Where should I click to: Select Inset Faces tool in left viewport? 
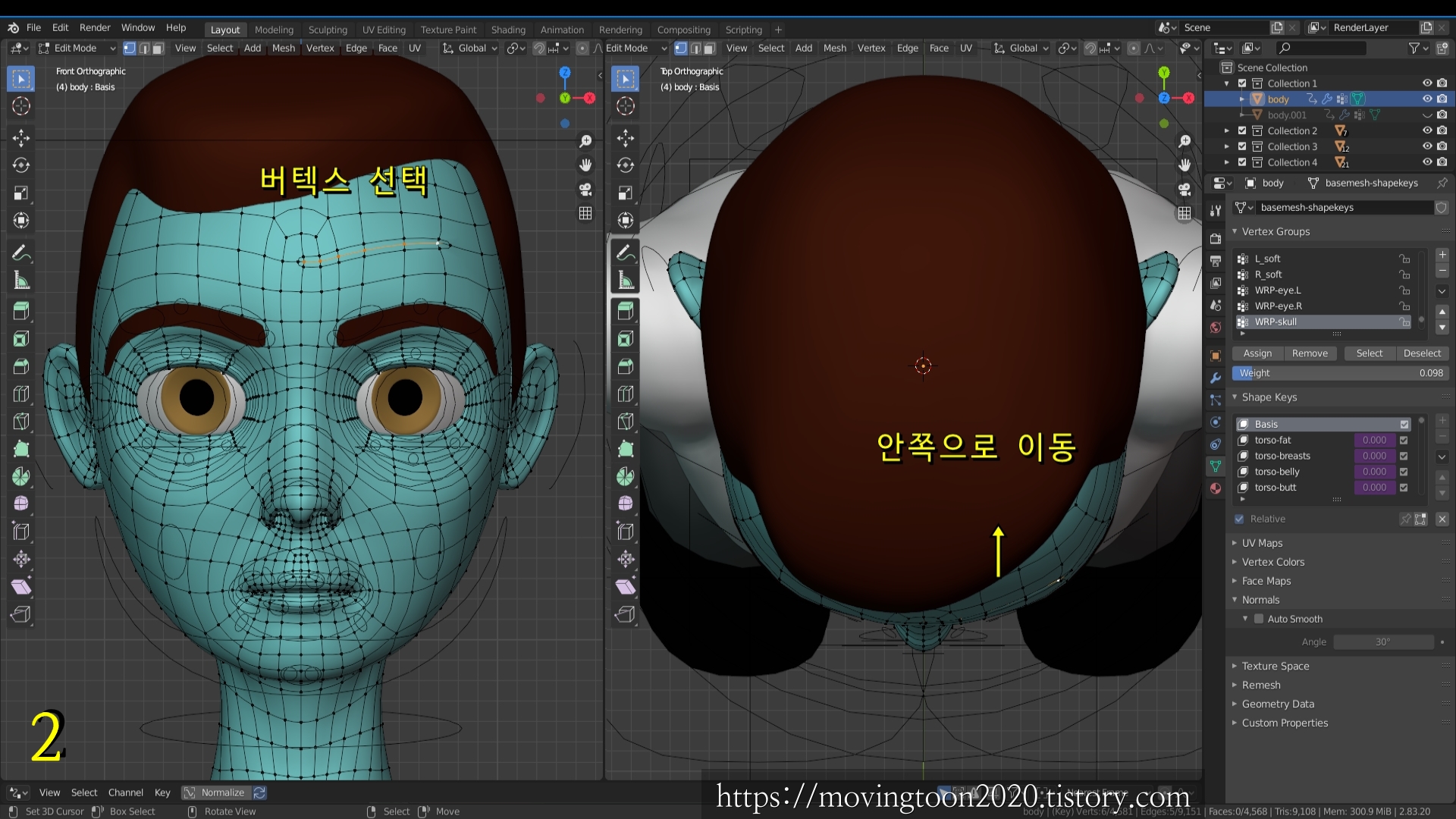click(x=21, y=339)
